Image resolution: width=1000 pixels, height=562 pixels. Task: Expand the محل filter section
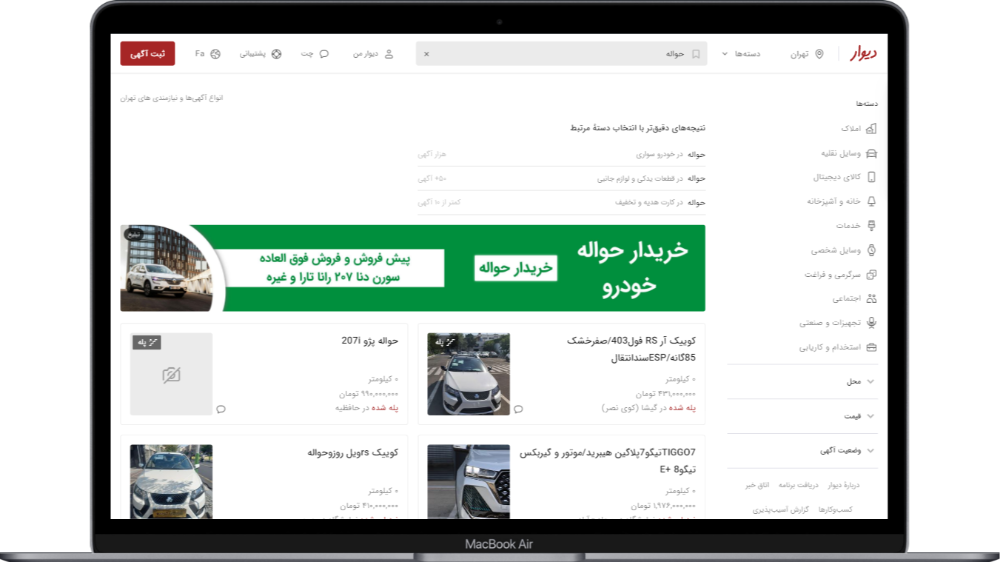[x=802, y=381]
